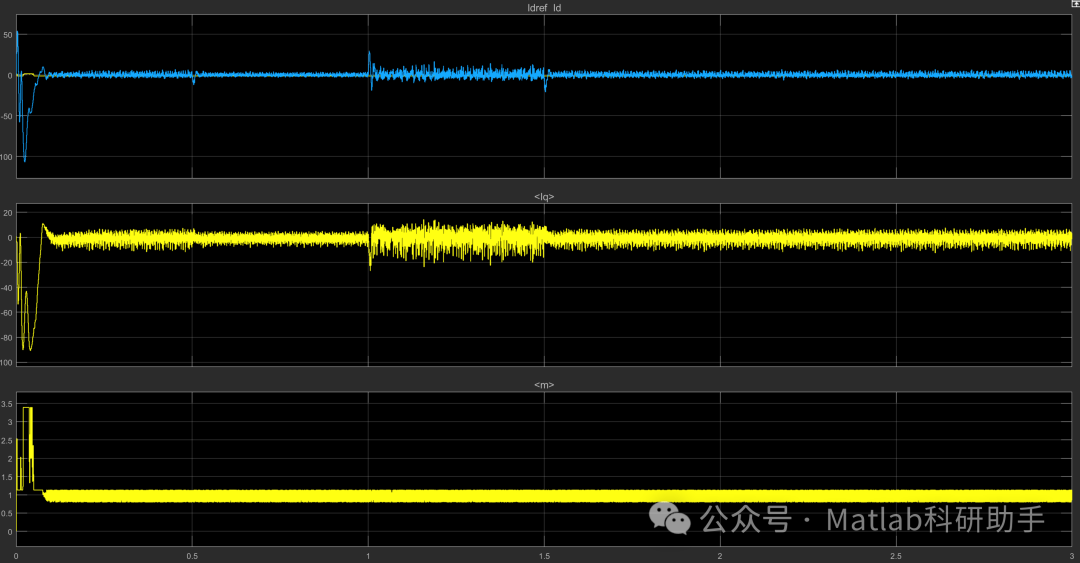Click the '3.5' y-axis tick of the m plot
The height and width of the screenshot is (563, 1080).
(x=7, y=404)
